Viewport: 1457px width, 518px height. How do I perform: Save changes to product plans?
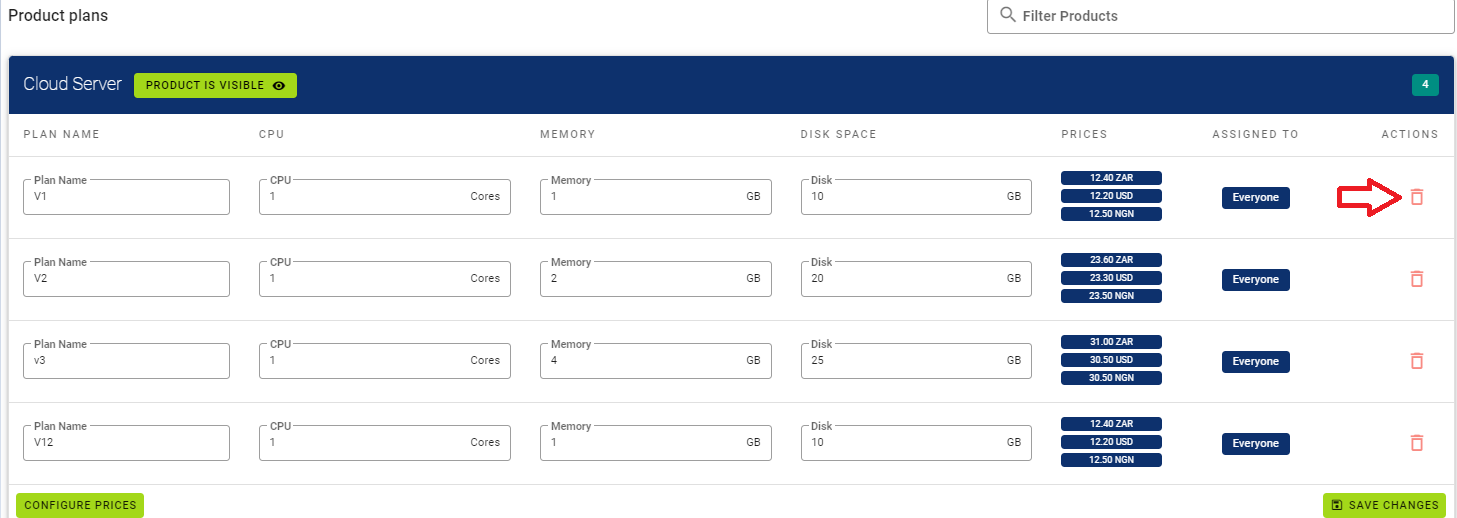click(x=1384, y=505)
